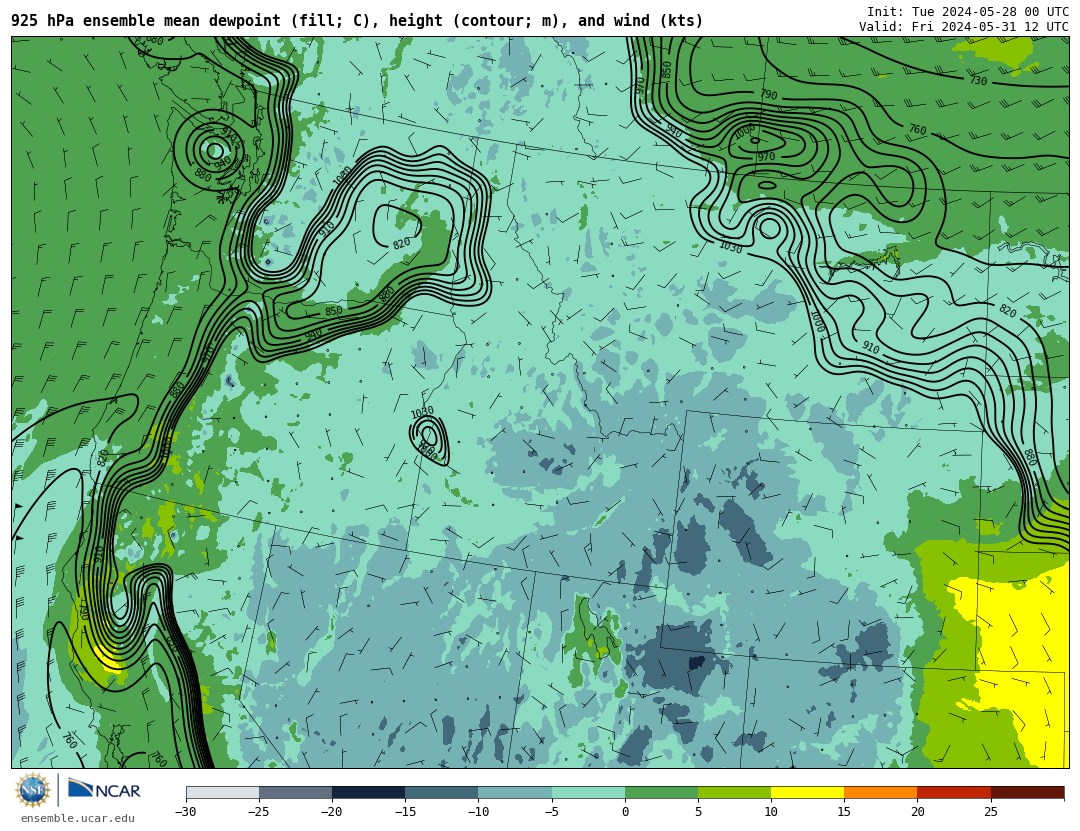Select the 5 to 10 lime swatch

(x=734, y=792)
